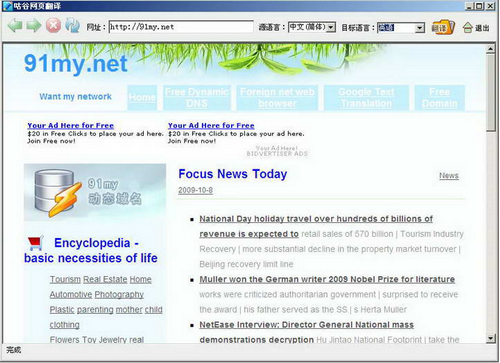Click the vertical scrollbar thumb

tap(490, 93)
